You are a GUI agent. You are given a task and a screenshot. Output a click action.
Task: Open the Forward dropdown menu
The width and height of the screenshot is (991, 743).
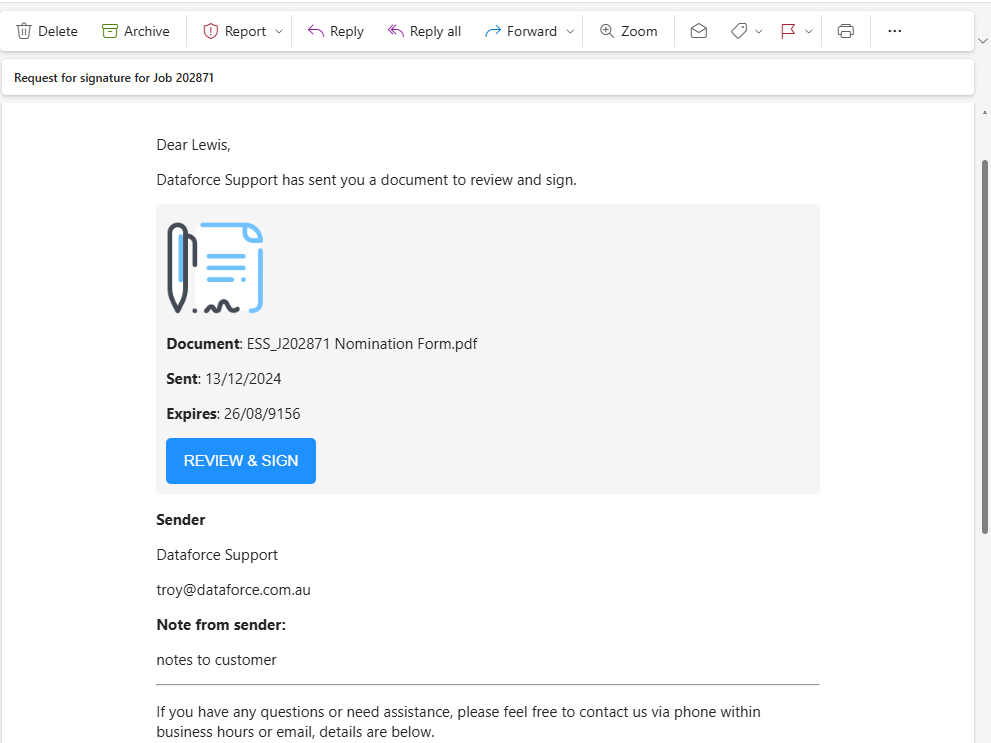click(570, 31)
